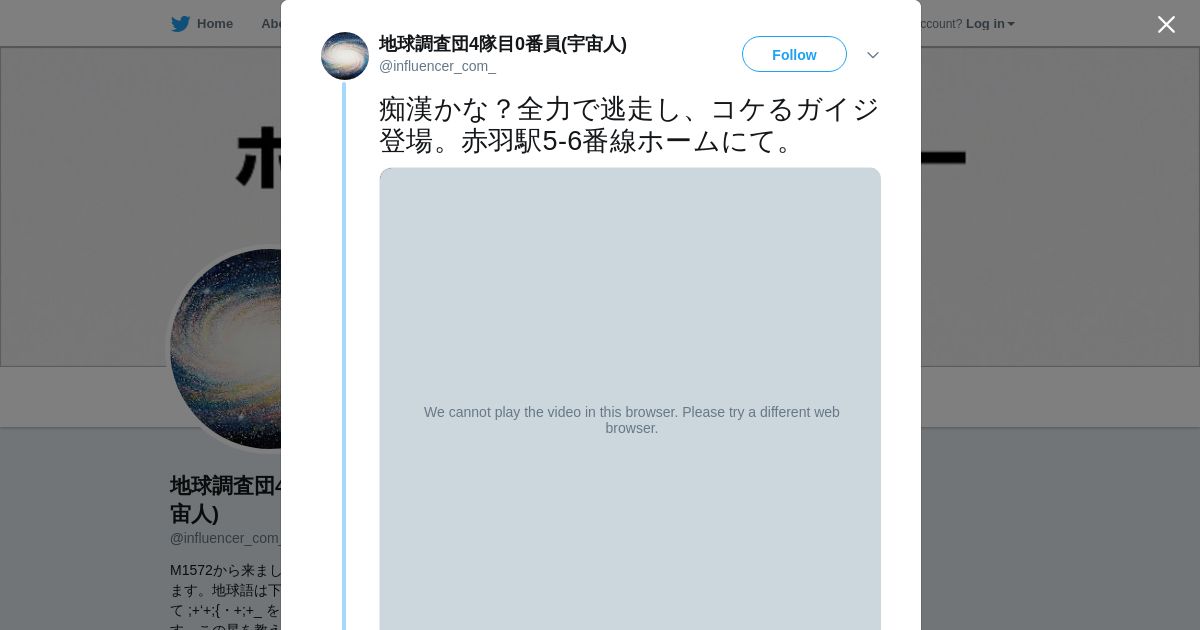Go to Home in the top navigation
The image size is (1200, 630).
tap(203, 24)
